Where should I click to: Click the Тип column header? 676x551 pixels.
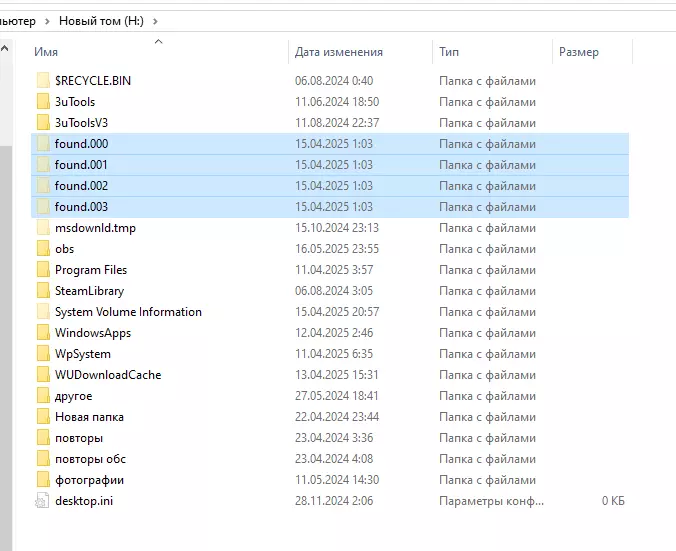449,52
